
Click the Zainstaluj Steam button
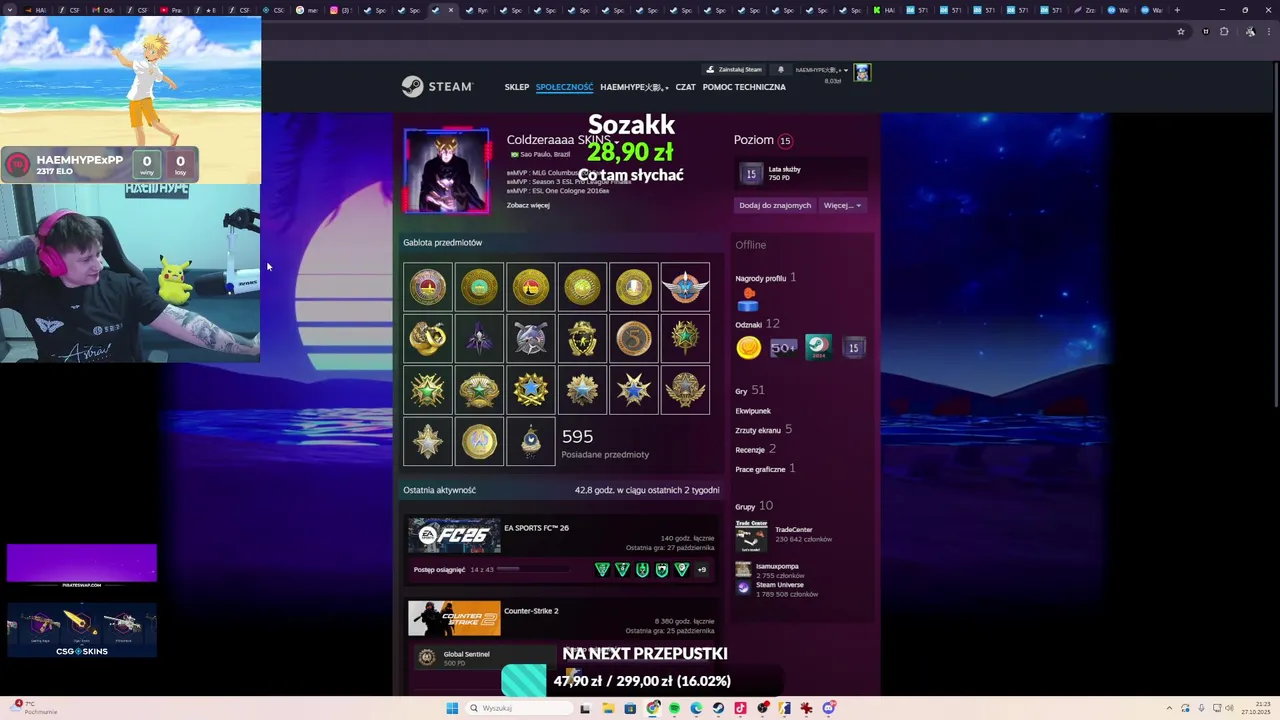pos(735,70)
